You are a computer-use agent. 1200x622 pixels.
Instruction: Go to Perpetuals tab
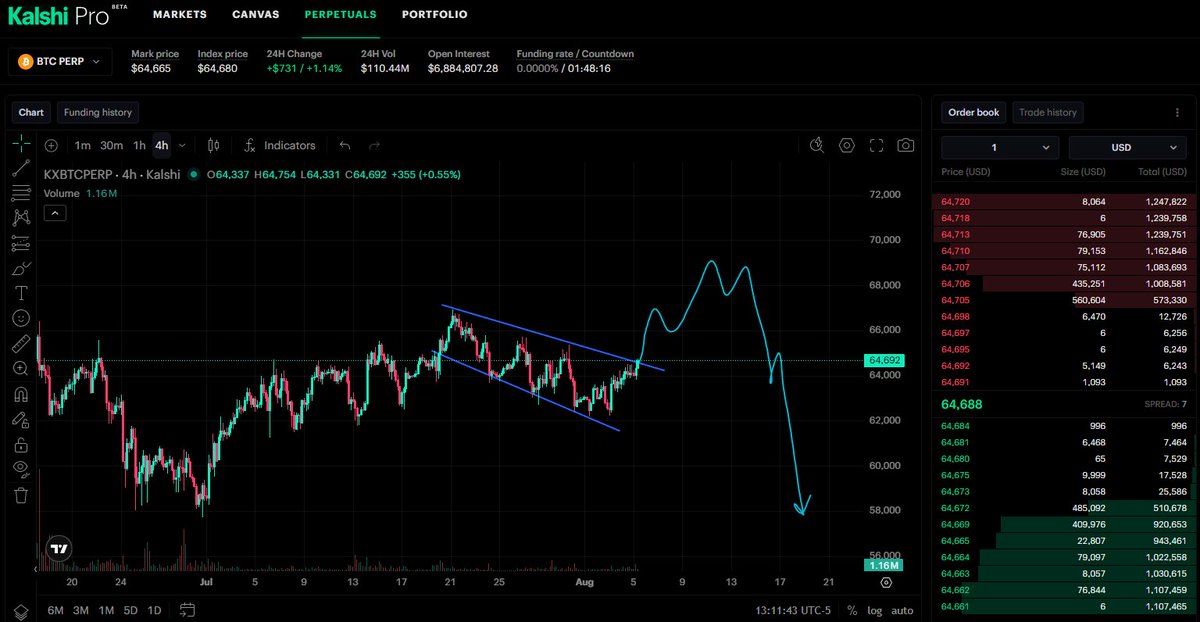[341, 15]
